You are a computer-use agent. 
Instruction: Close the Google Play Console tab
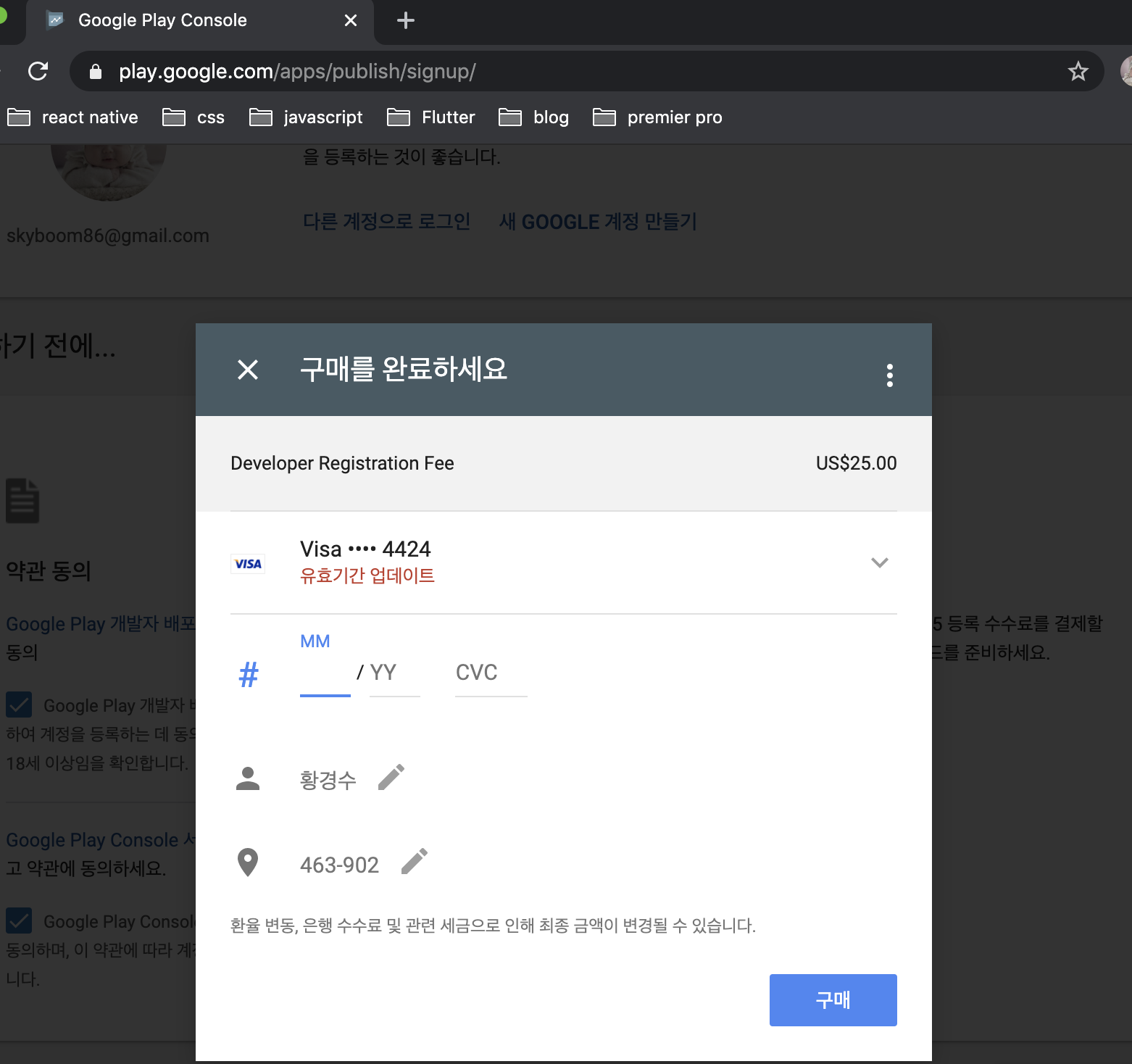pos(351,20)
